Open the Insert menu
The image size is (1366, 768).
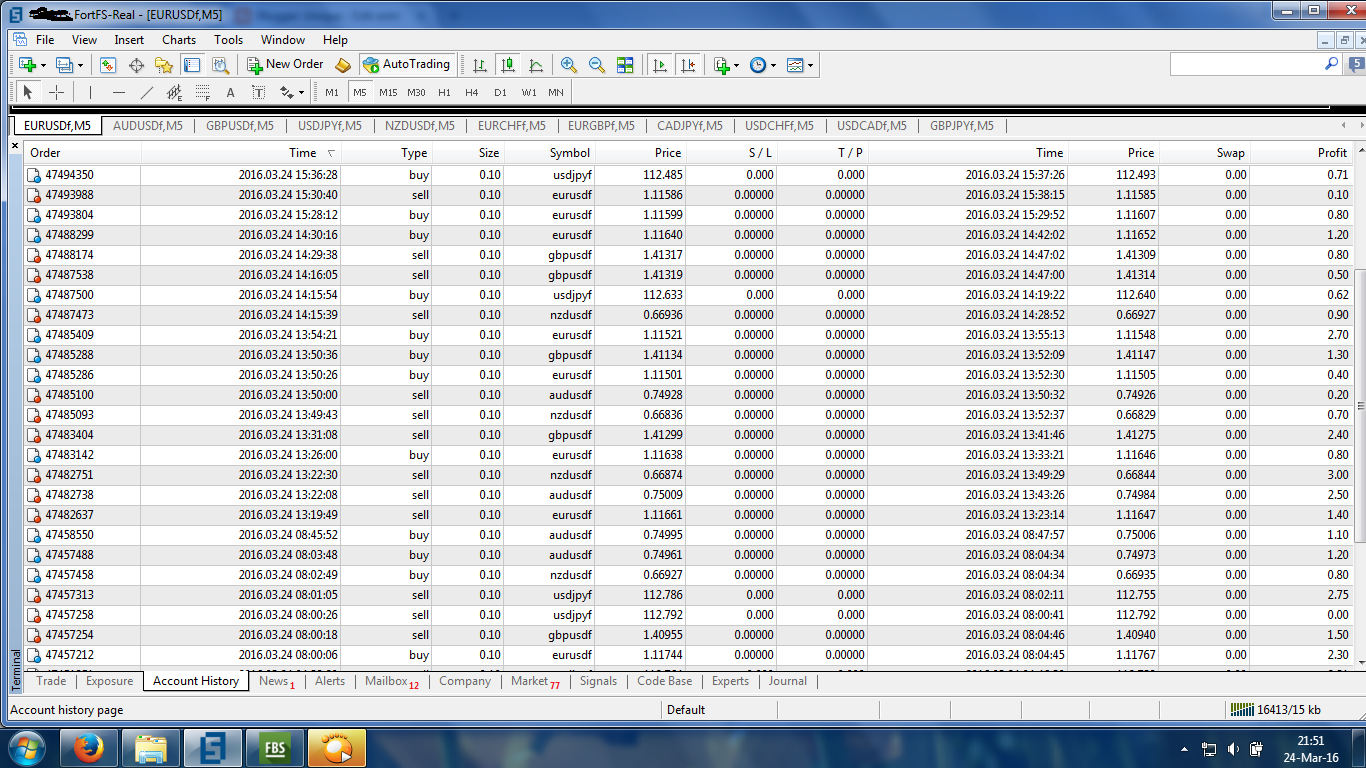click(x=129, y=40)
